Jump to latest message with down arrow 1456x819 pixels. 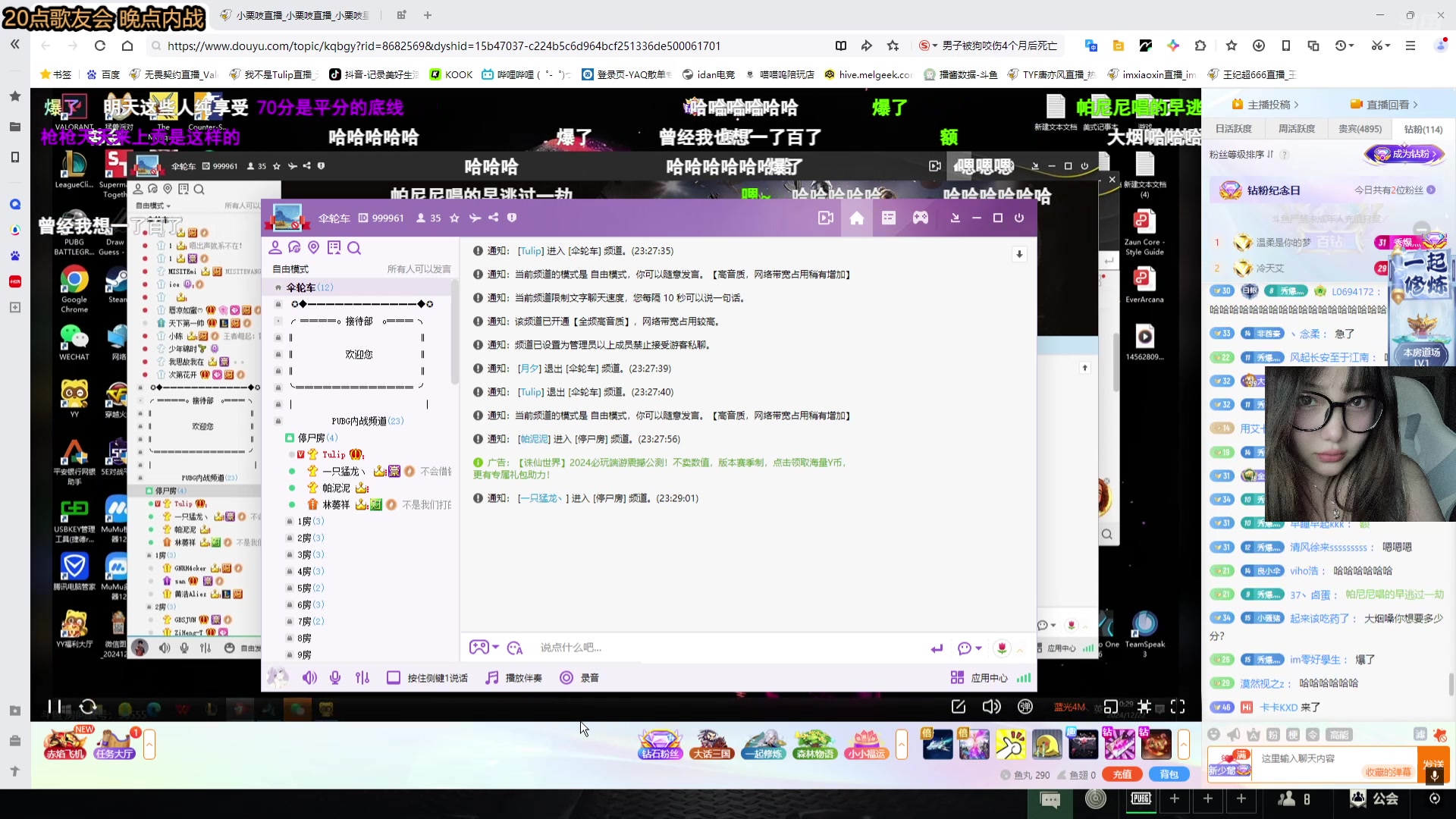(1019, 255)
